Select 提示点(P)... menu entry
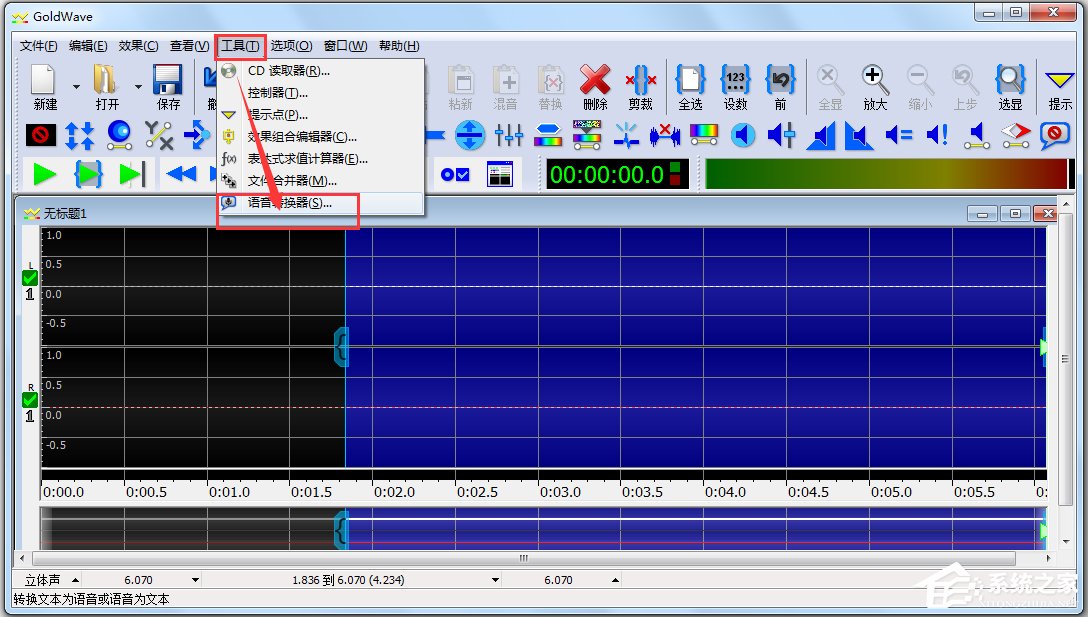 tap(321, 115)
